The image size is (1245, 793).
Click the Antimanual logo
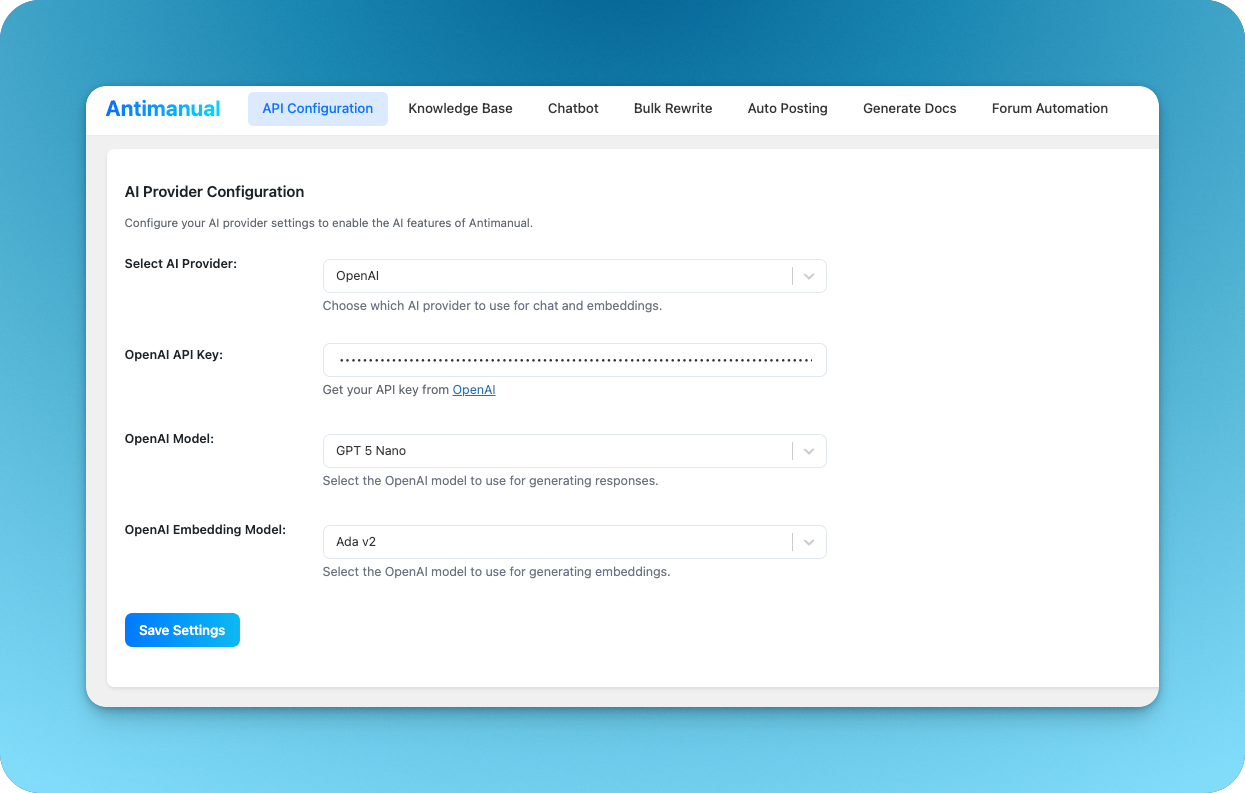click(x=163, y=108)
